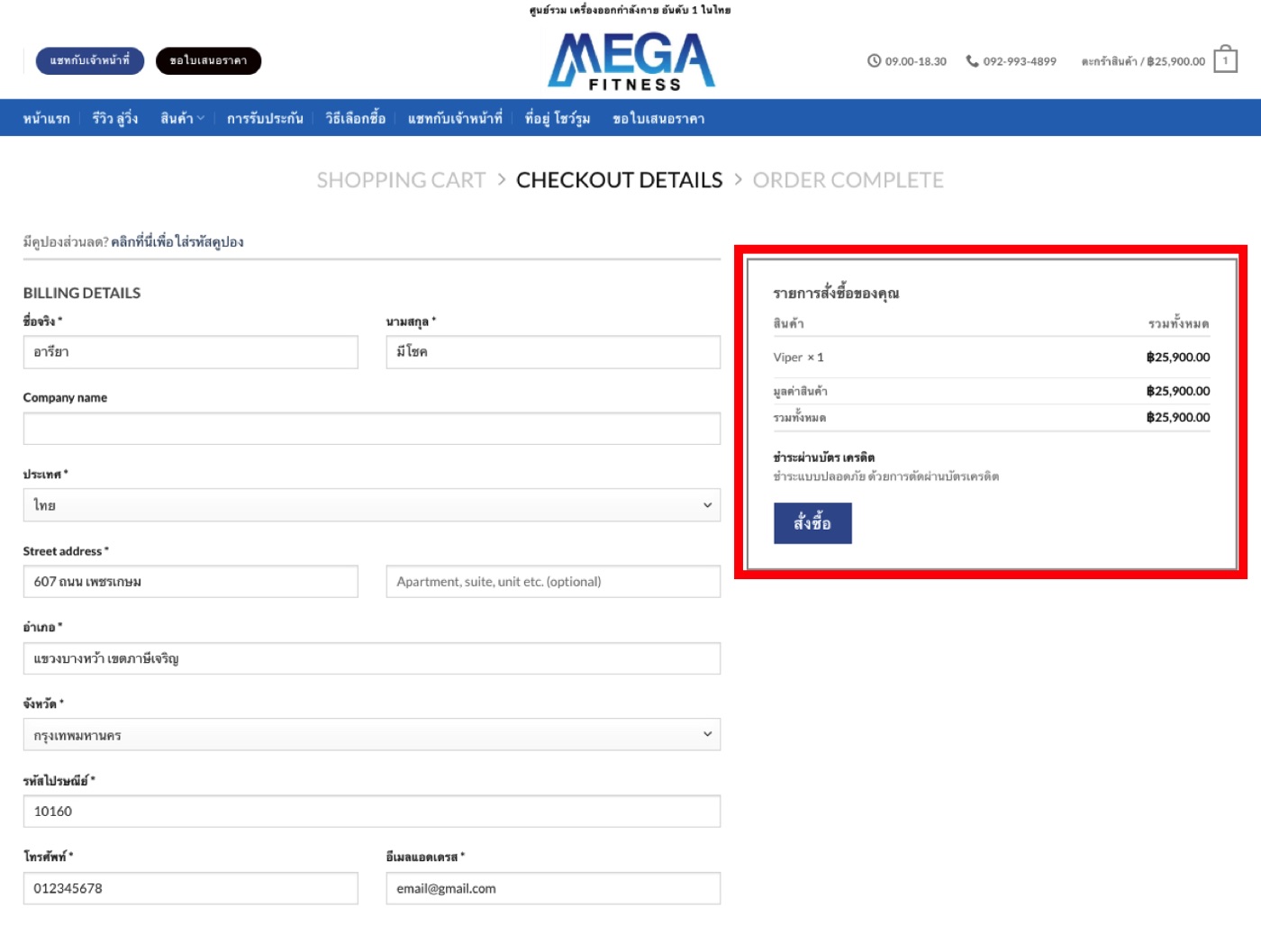The image size is (1261, 952).
Task: Expand the สินค้า products menu
Action: (182, 119)
